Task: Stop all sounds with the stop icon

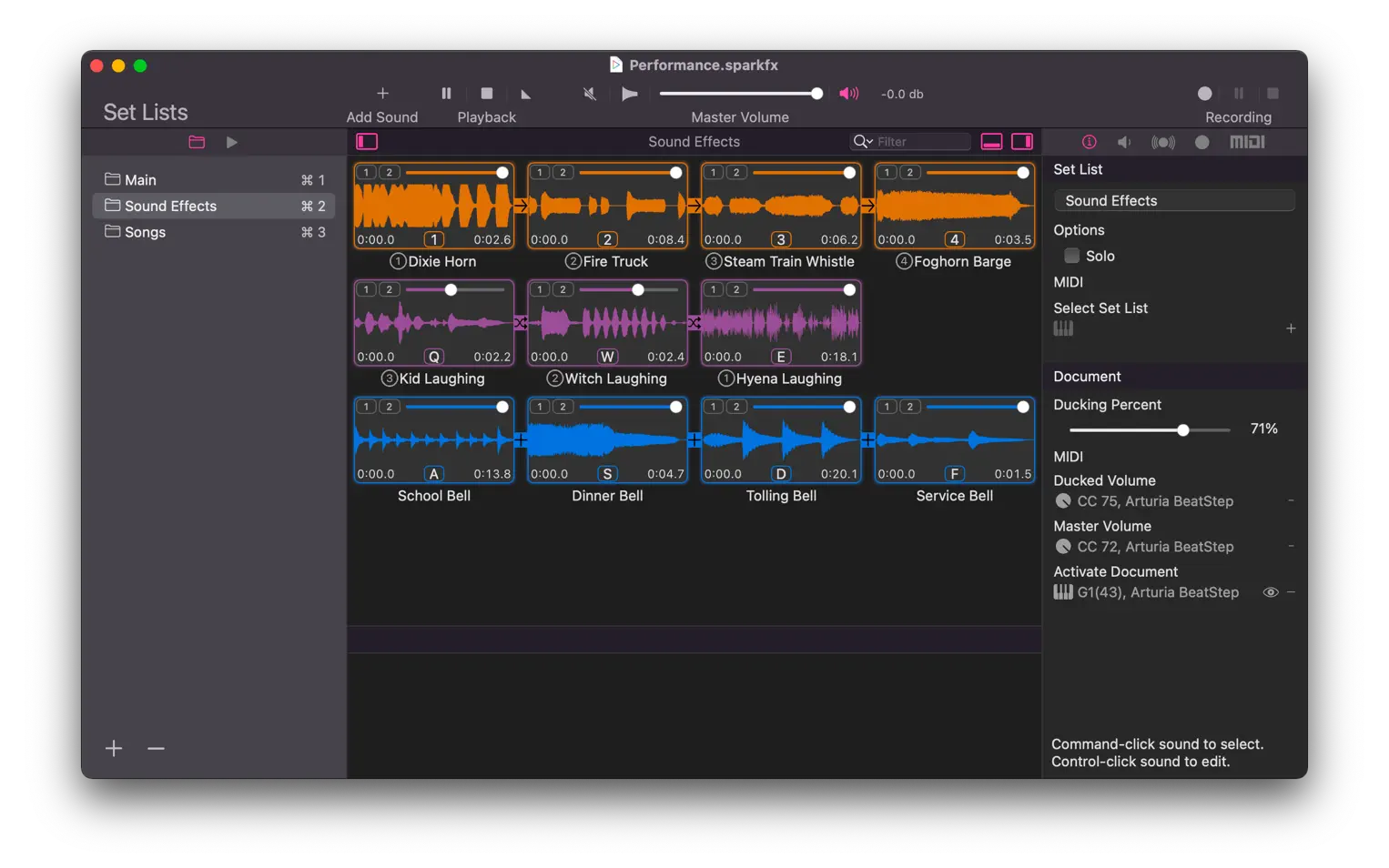Action: coord(487,93)
